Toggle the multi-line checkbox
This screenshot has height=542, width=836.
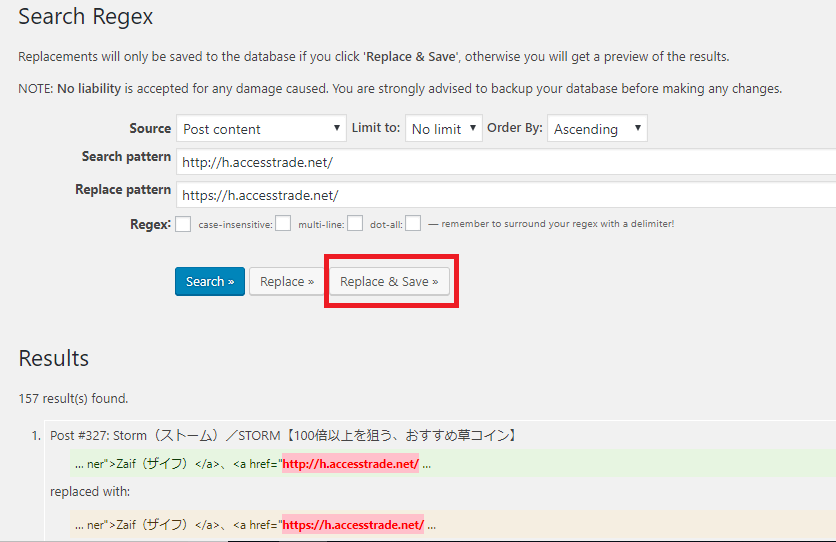click(355, 223)
